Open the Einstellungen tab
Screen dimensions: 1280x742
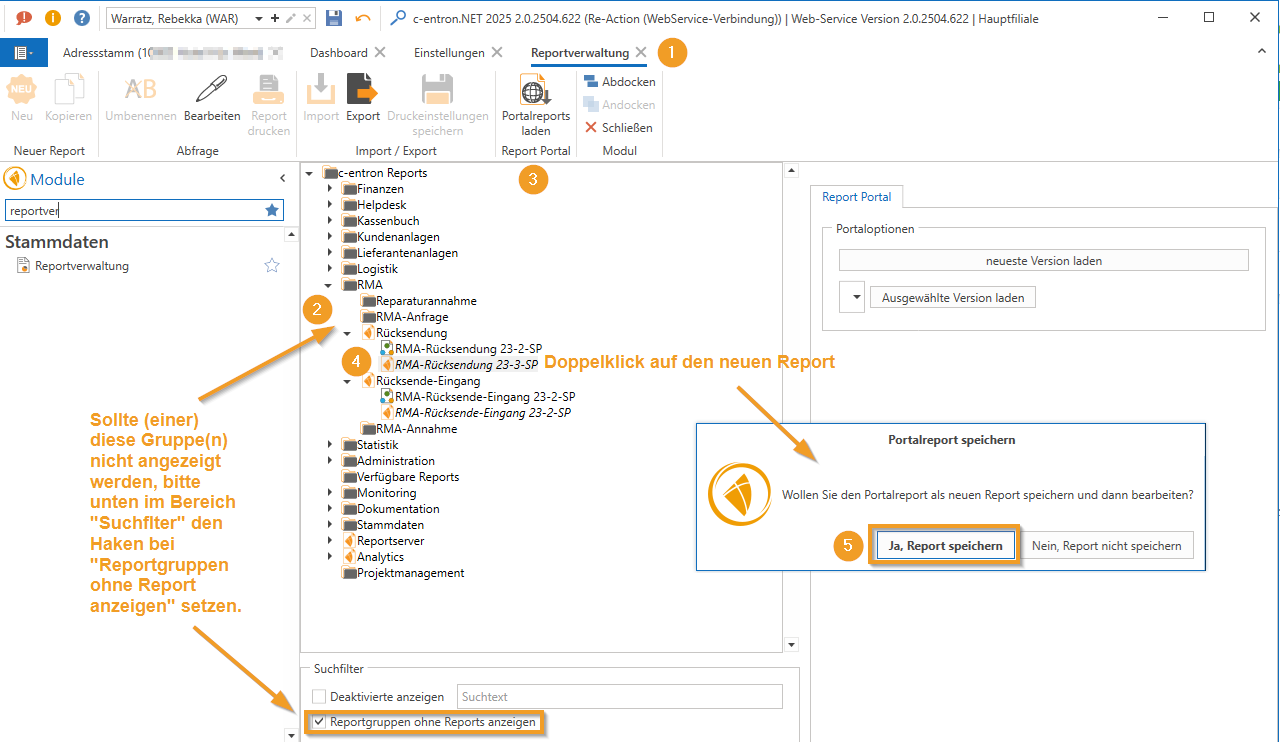449,53
